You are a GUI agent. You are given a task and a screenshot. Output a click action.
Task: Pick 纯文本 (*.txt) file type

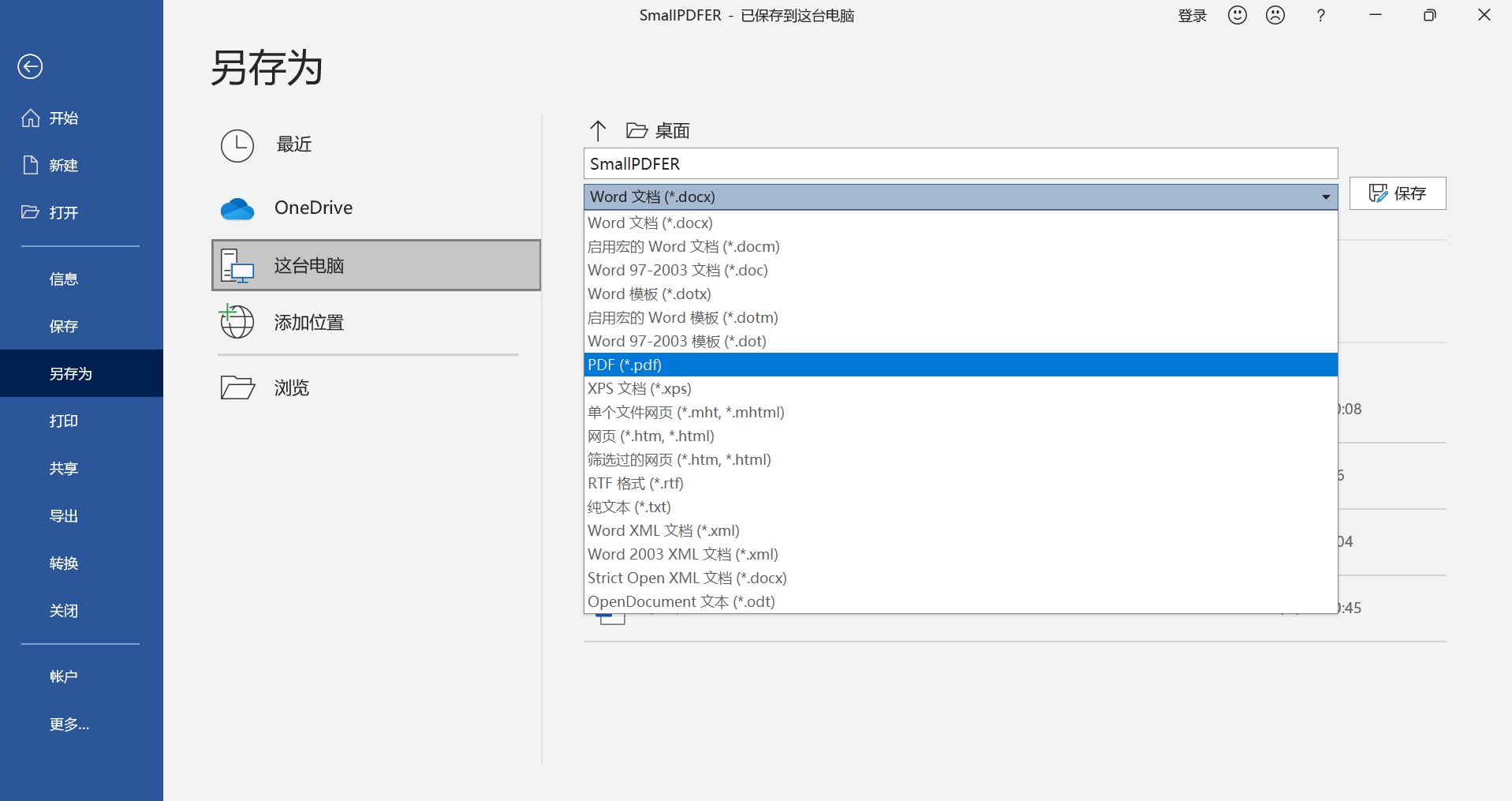pyautogui.click(x=629, y=507)
